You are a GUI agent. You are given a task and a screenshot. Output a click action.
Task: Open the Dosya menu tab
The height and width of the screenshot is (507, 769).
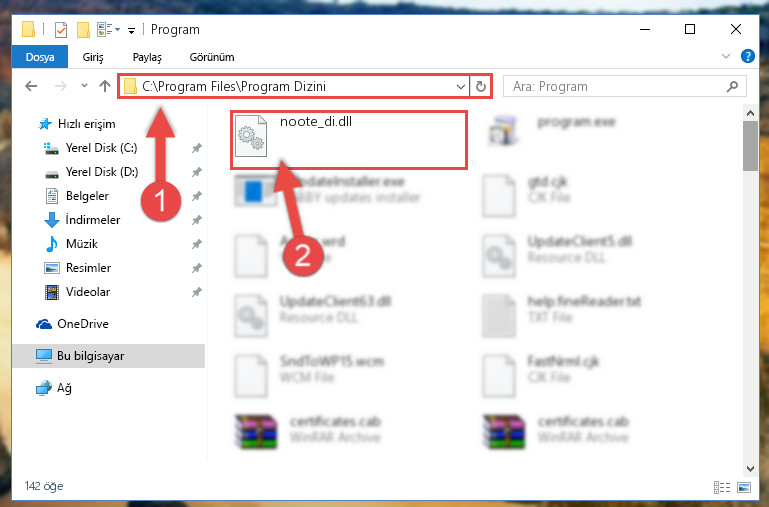40,57
